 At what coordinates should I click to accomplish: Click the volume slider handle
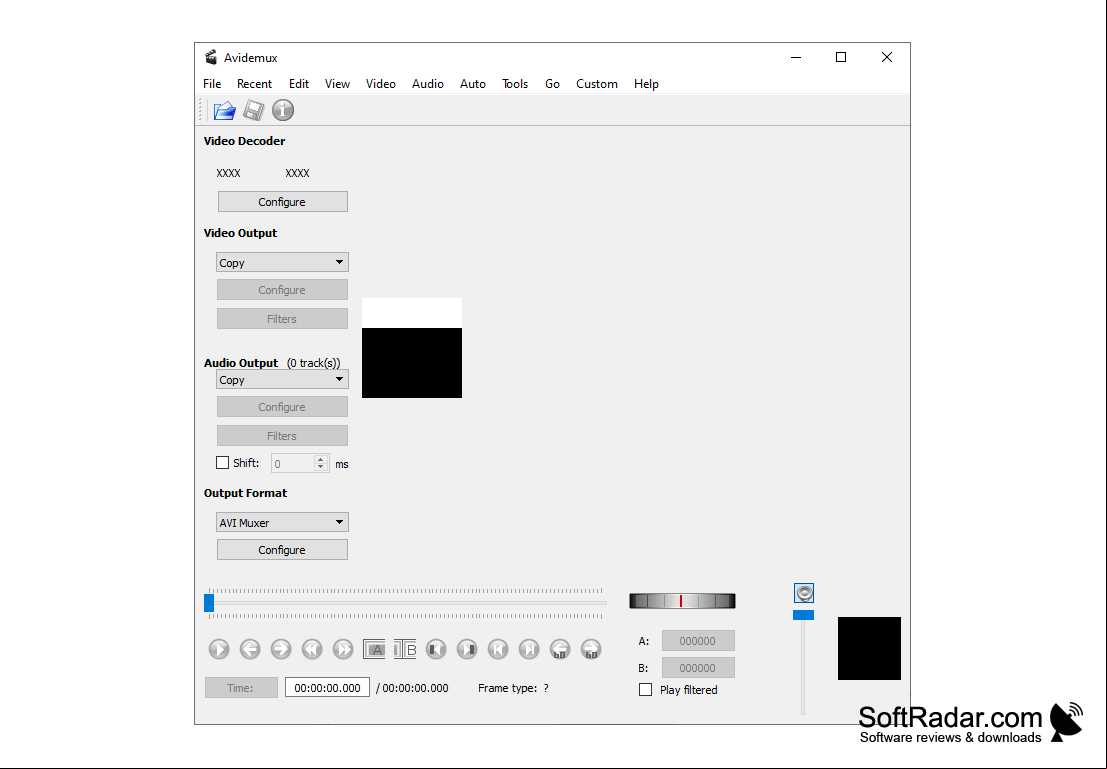pos(803,615)
